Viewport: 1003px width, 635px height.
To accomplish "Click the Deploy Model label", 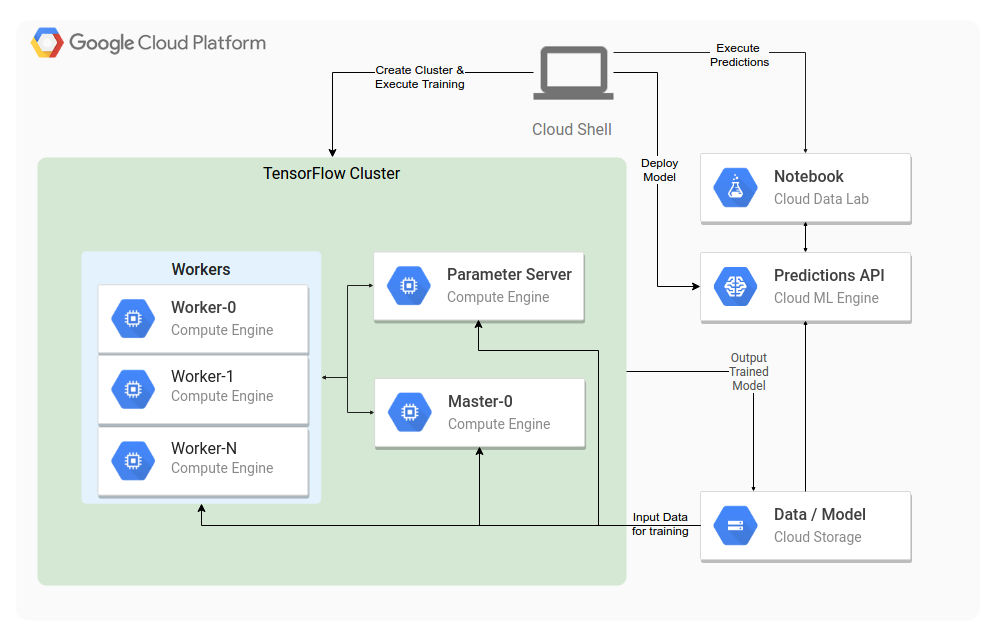I will coord(659,170).
